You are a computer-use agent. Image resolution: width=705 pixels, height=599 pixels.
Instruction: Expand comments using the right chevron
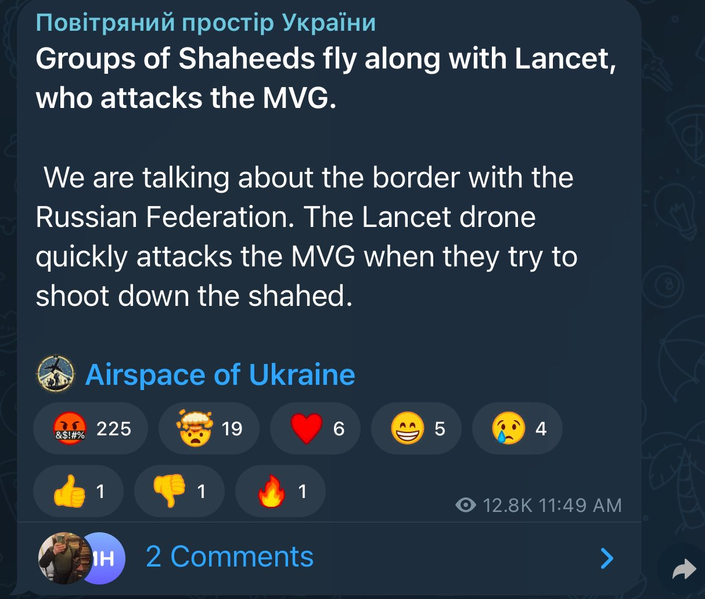click(x=606, y=557)
